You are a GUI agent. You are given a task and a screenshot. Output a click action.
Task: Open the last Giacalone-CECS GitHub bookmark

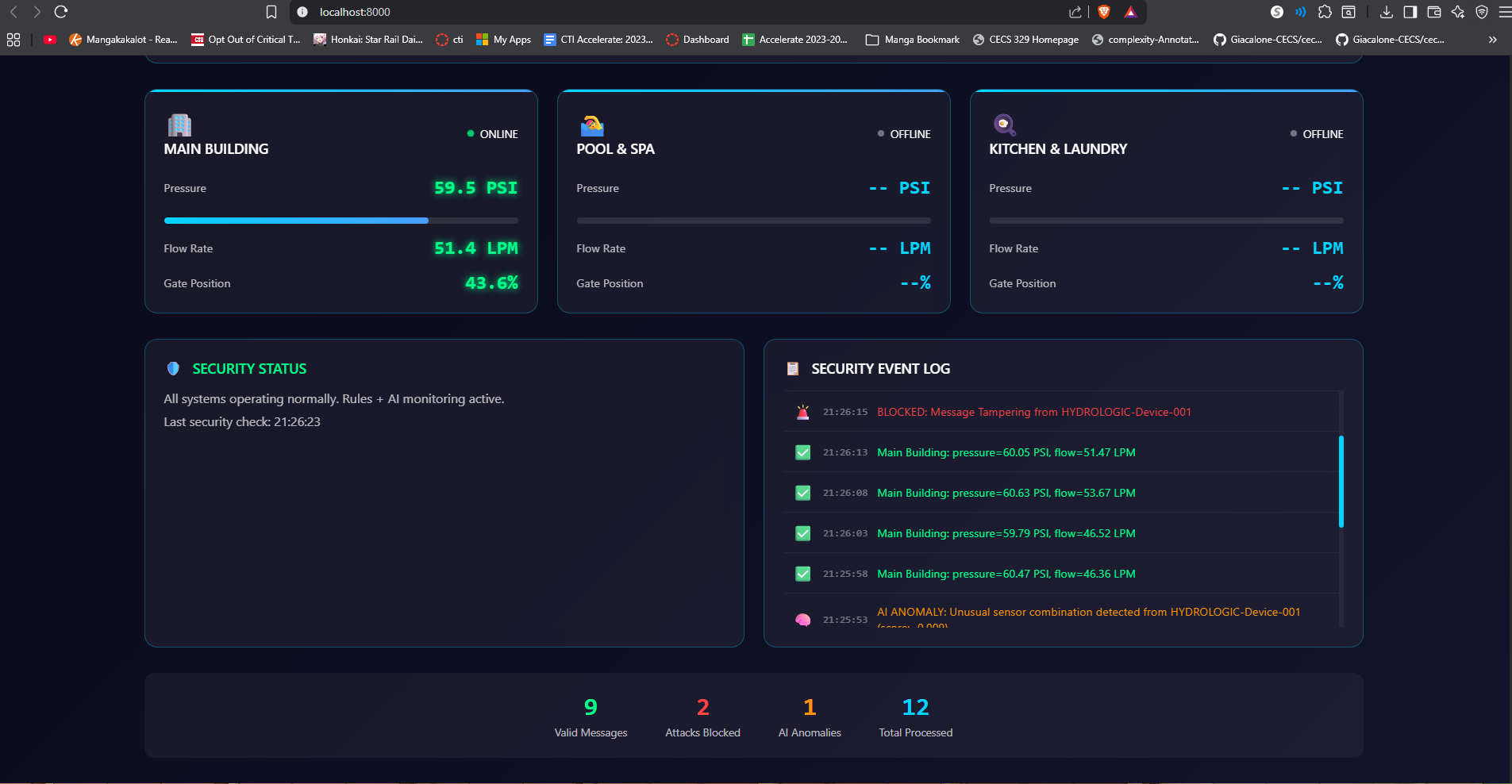click(1390, 40)
